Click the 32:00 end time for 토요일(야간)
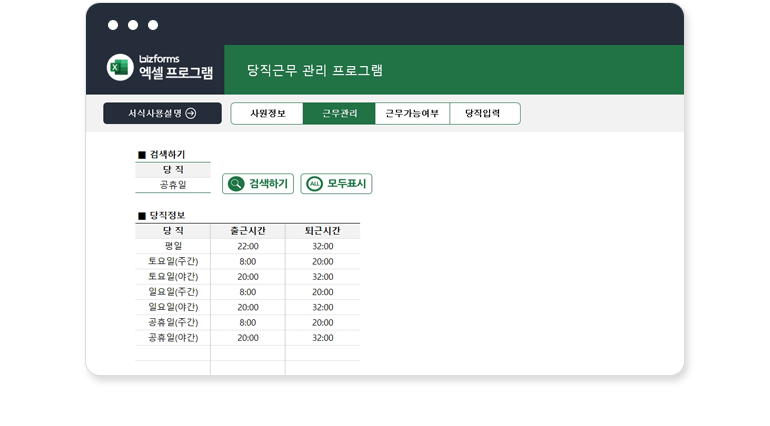This screenshot has width=770, height=426. pos(323,277)
